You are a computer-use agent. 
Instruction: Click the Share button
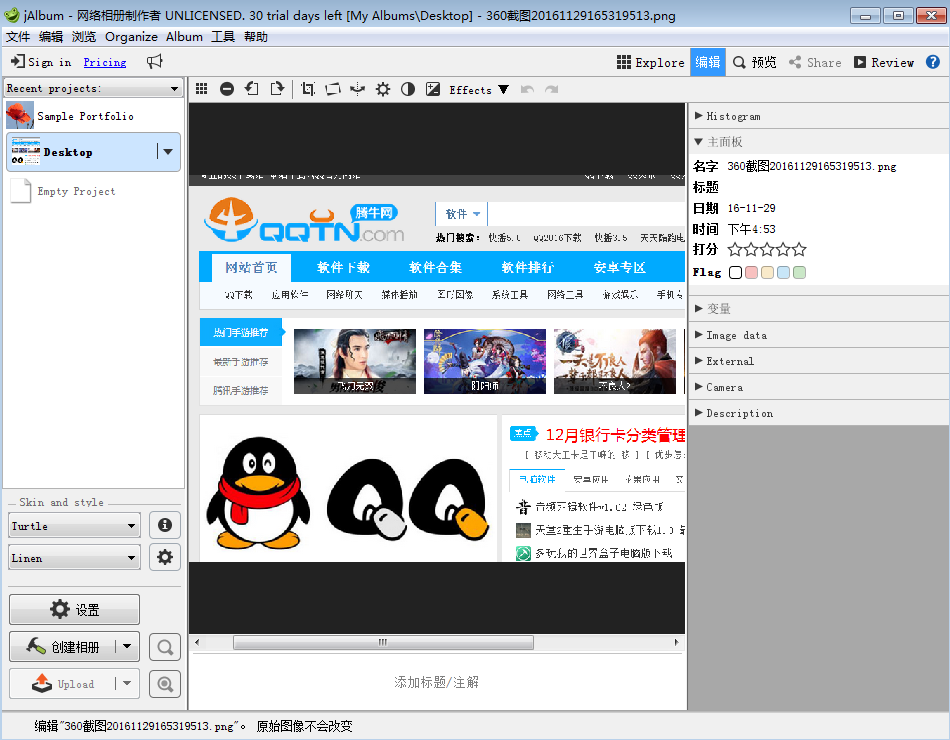(x=815, y=62)
